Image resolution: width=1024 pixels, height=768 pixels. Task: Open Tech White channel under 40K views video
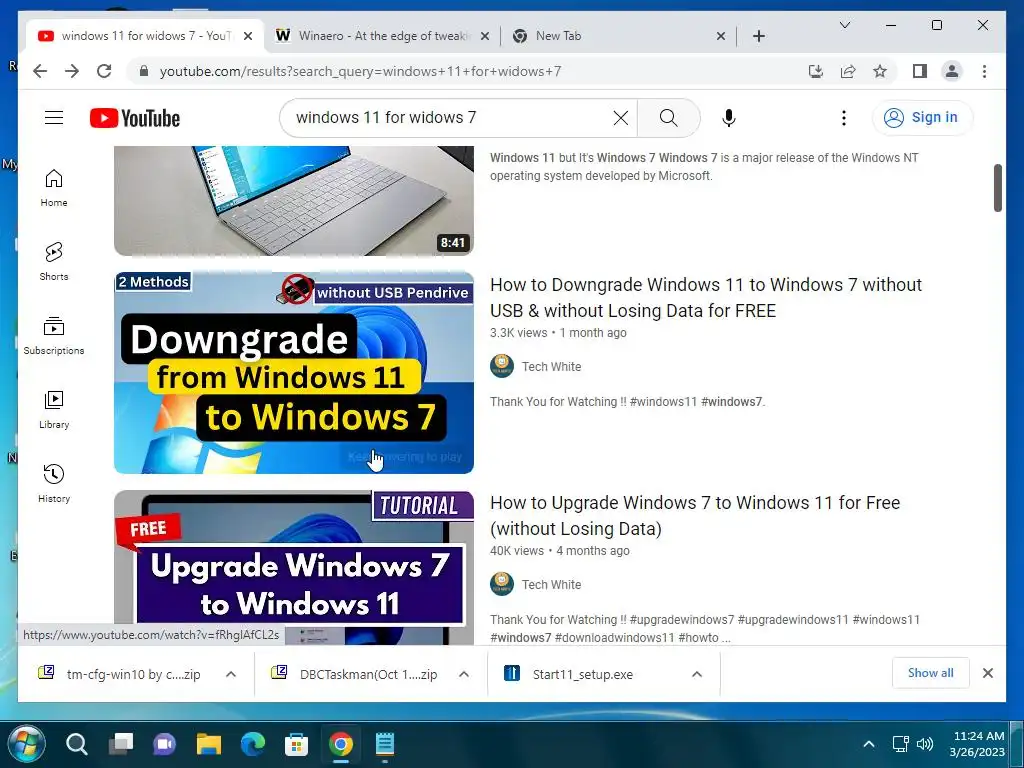551,584
